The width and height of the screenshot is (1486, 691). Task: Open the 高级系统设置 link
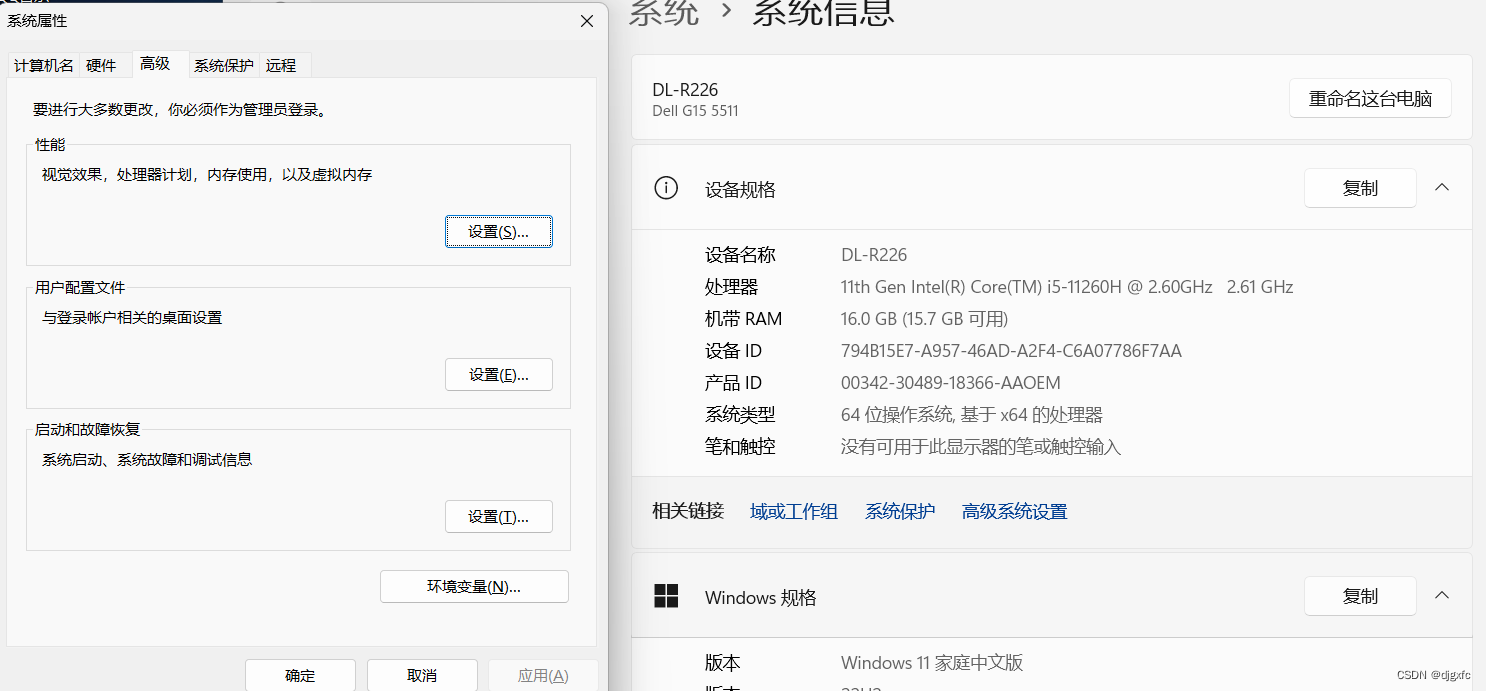click(1014, 511)
